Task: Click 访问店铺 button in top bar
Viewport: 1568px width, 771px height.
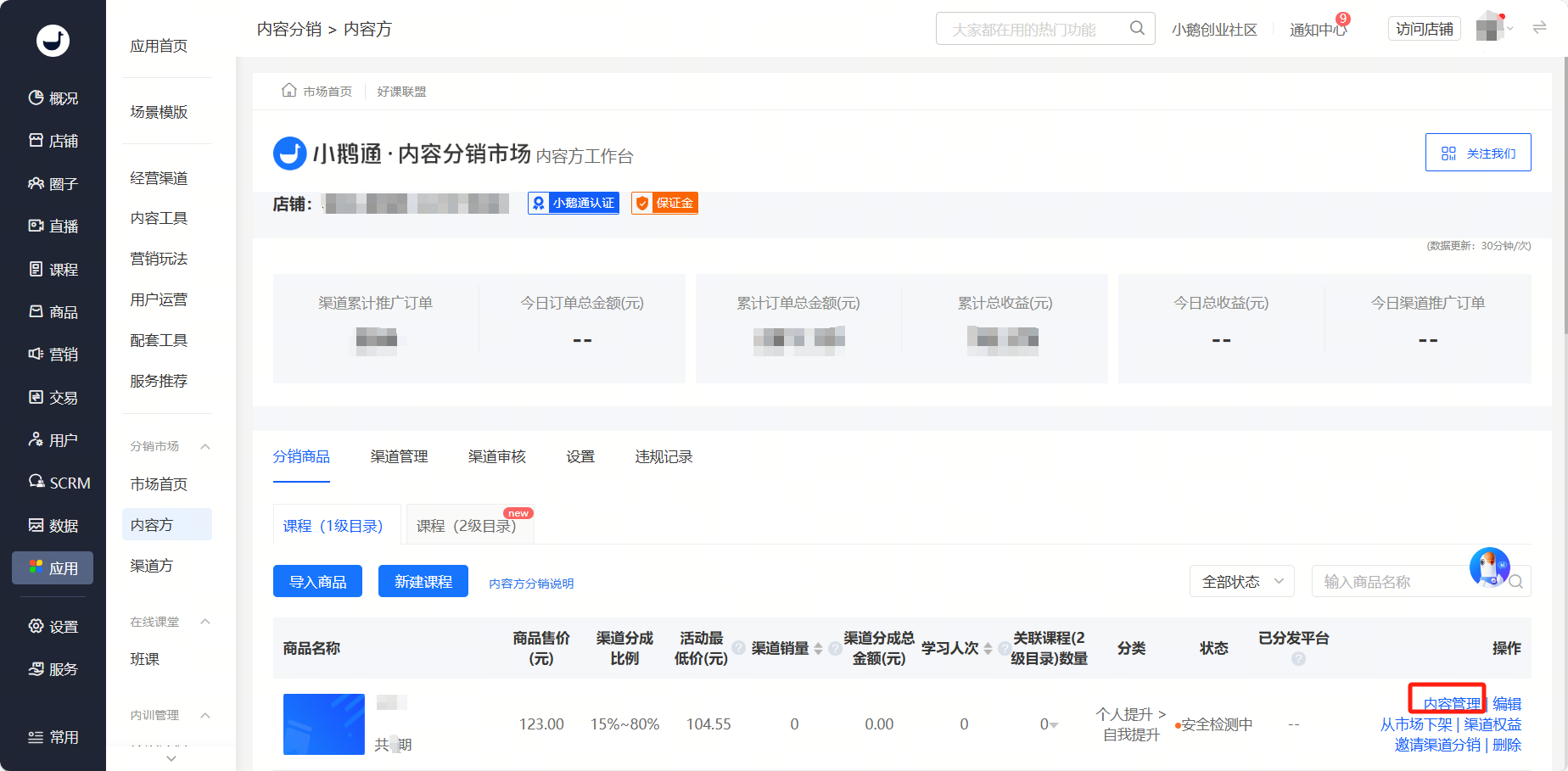Action: click(1425, 29)
